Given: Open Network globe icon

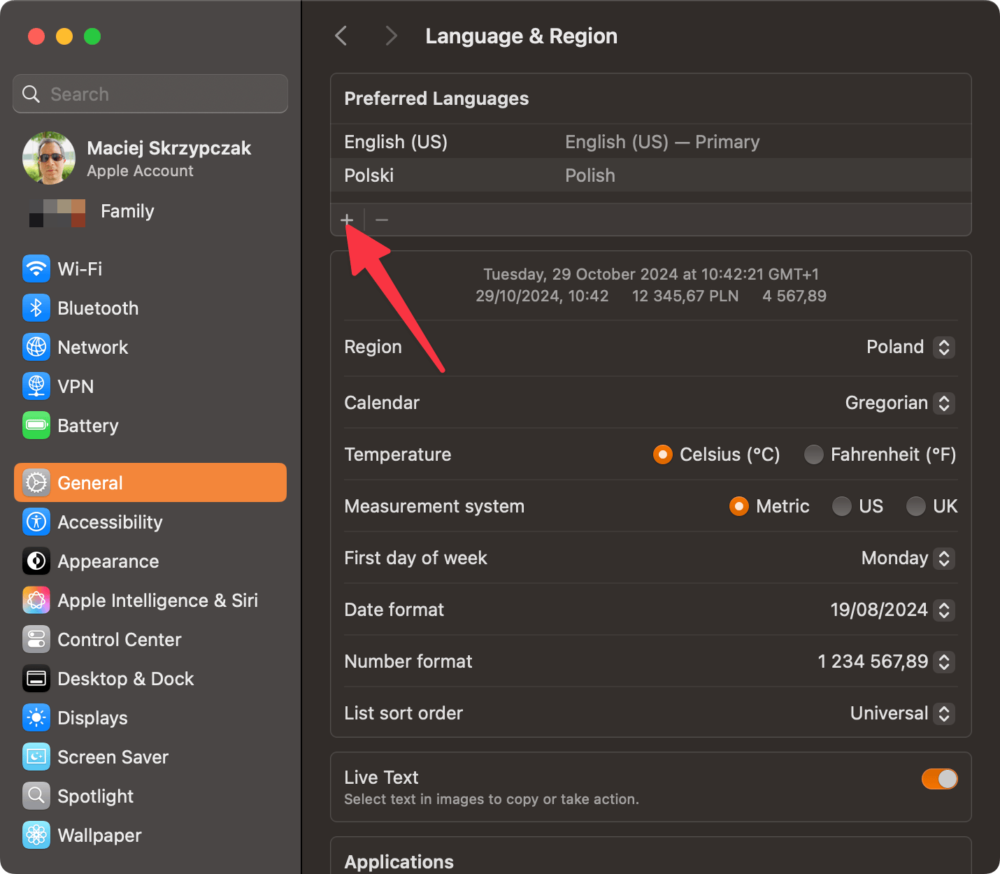Looking at the screenshot, I should [x=36, y=347].
